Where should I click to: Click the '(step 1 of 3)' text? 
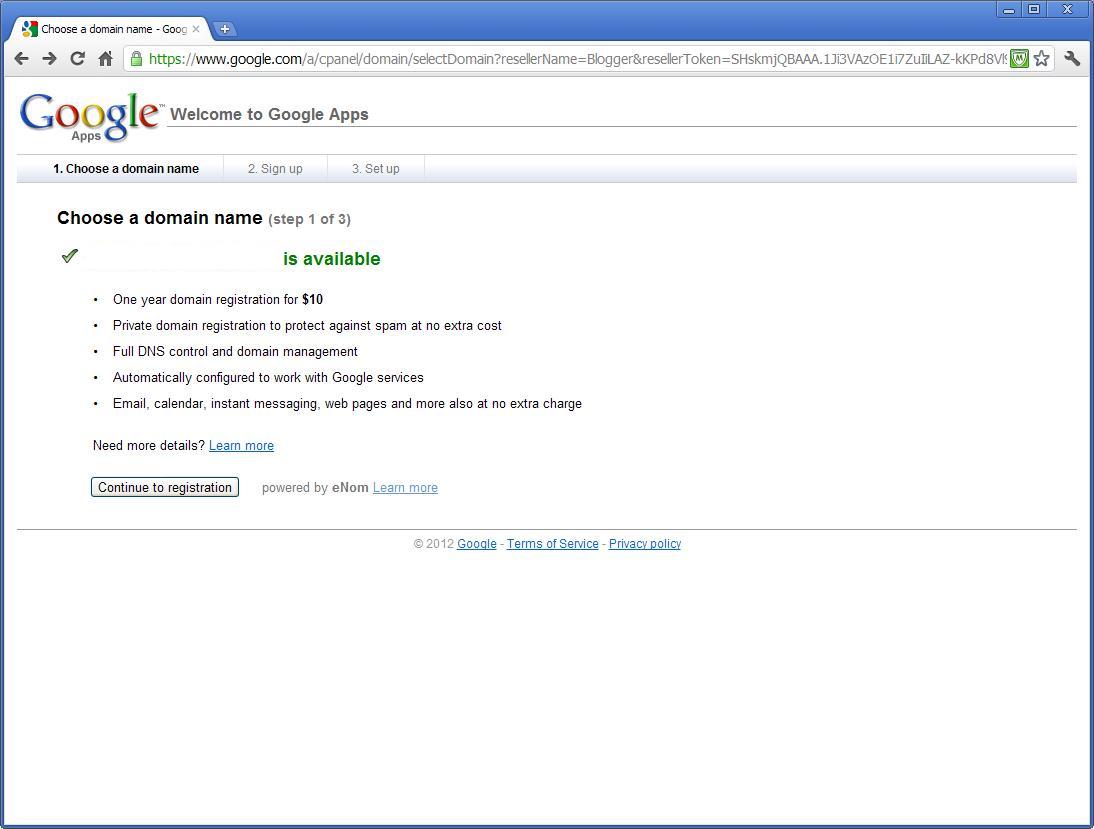[309, 219]
